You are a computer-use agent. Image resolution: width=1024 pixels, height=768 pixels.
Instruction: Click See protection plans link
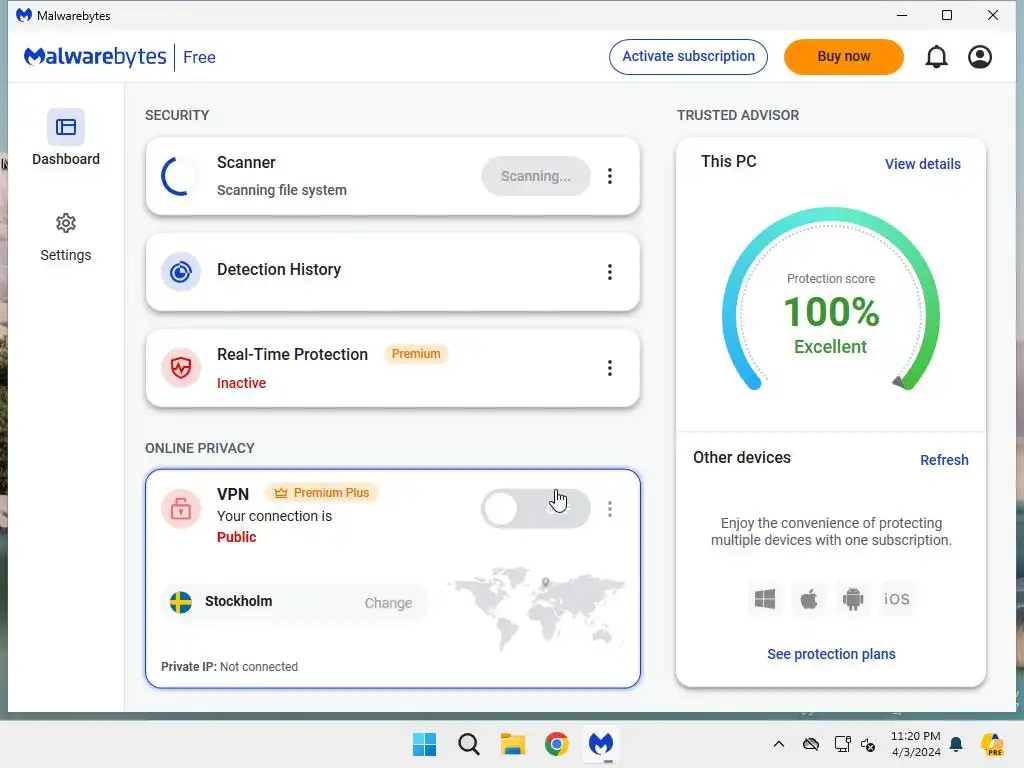831,654
